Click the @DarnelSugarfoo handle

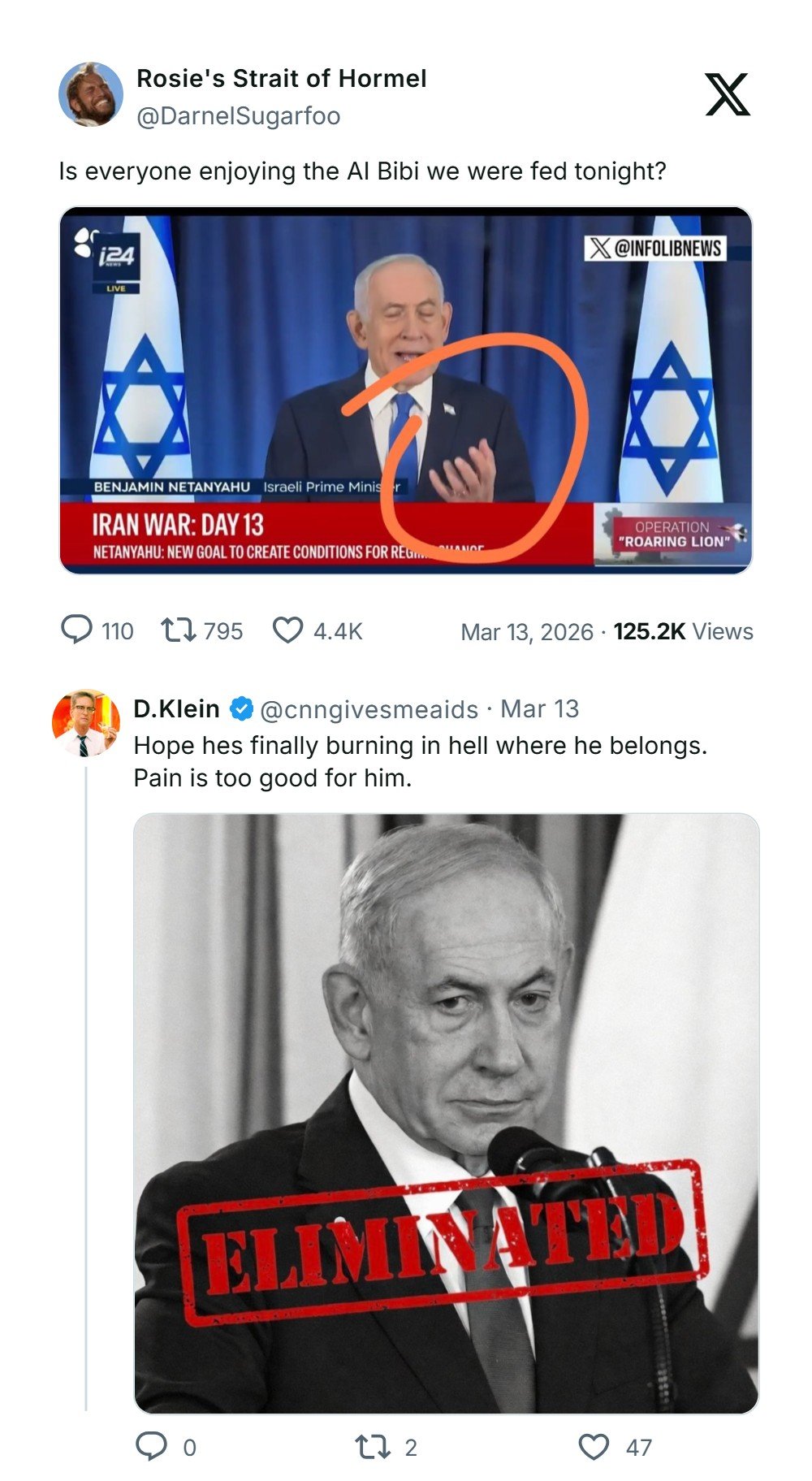(238, 116)
